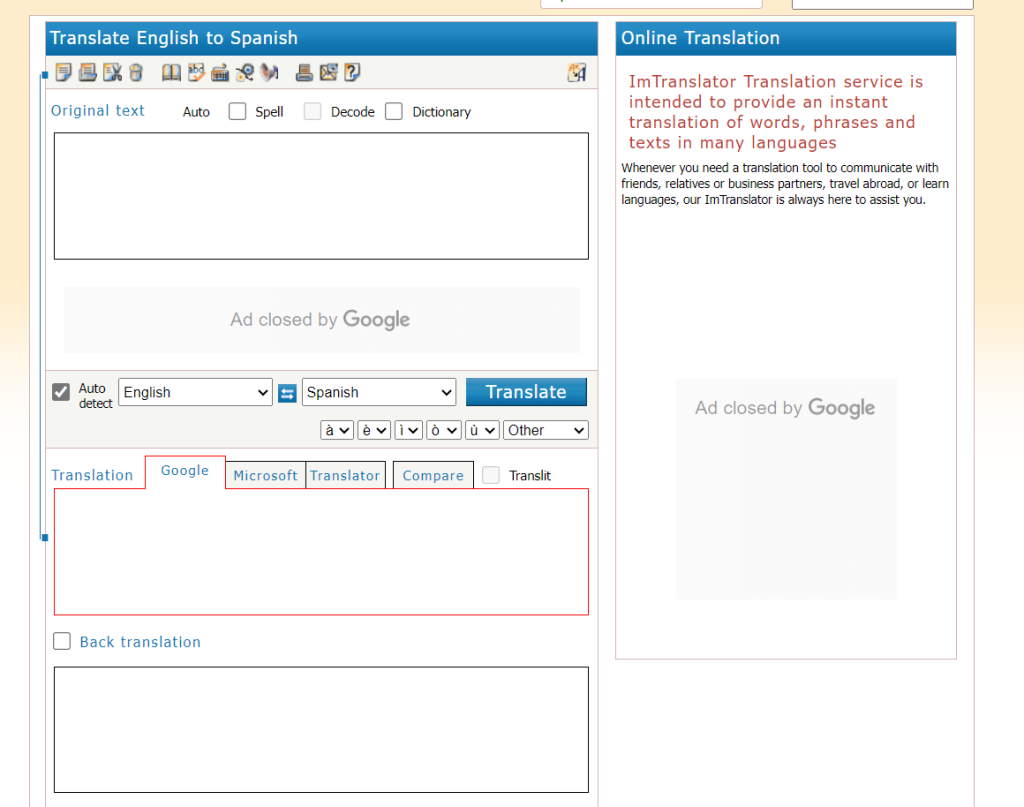Switch to the Translator tab

coord(345,475)
